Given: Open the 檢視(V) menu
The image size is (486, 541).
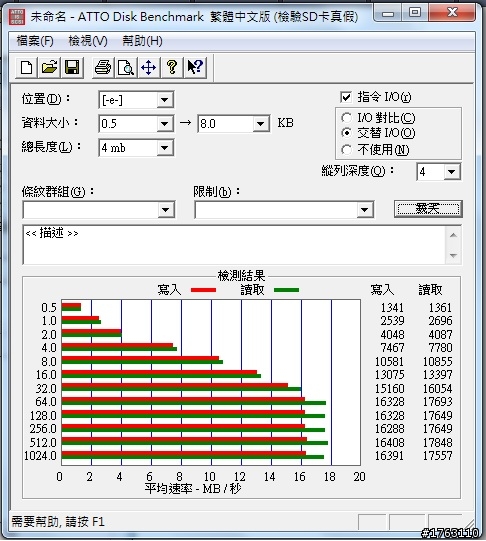Looking at the screenshot, I should coord(88,41).
